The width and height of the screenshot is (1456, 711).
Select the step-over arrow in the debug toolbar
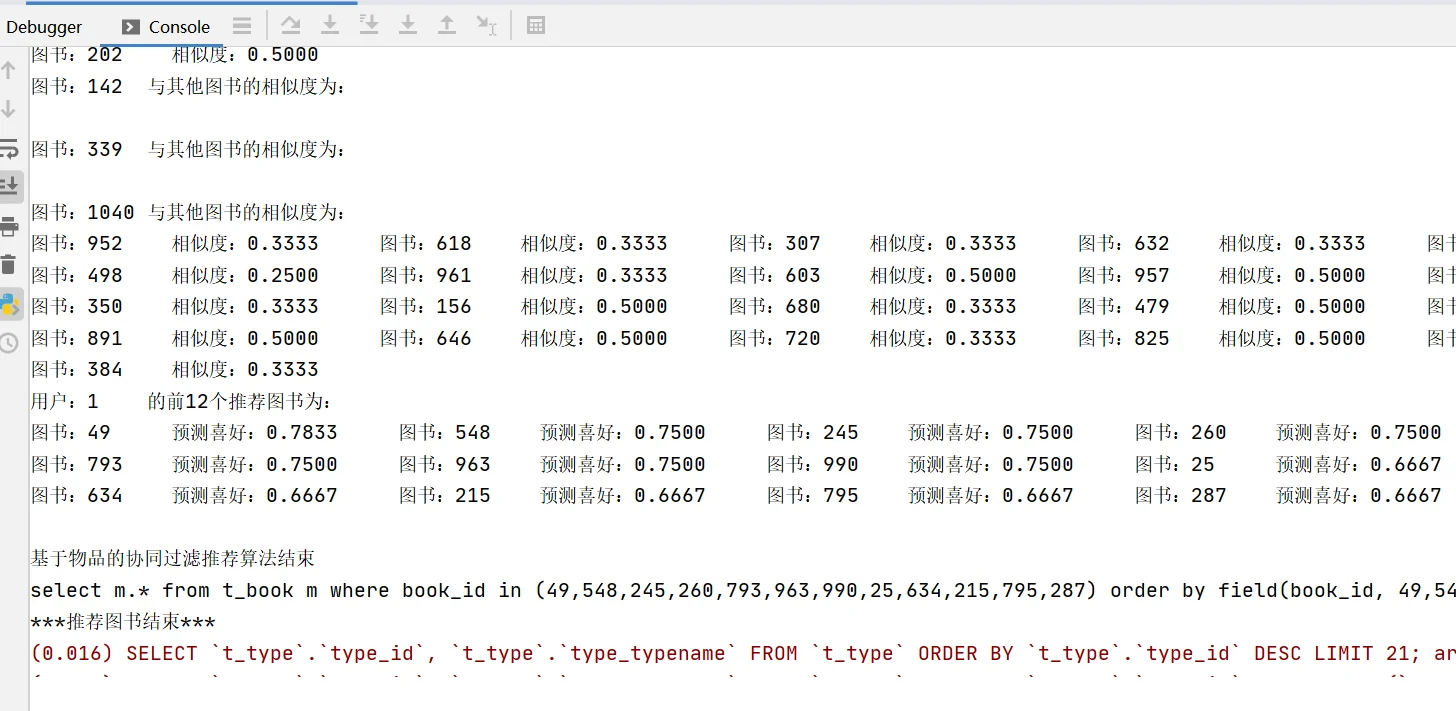coord(291,25)
